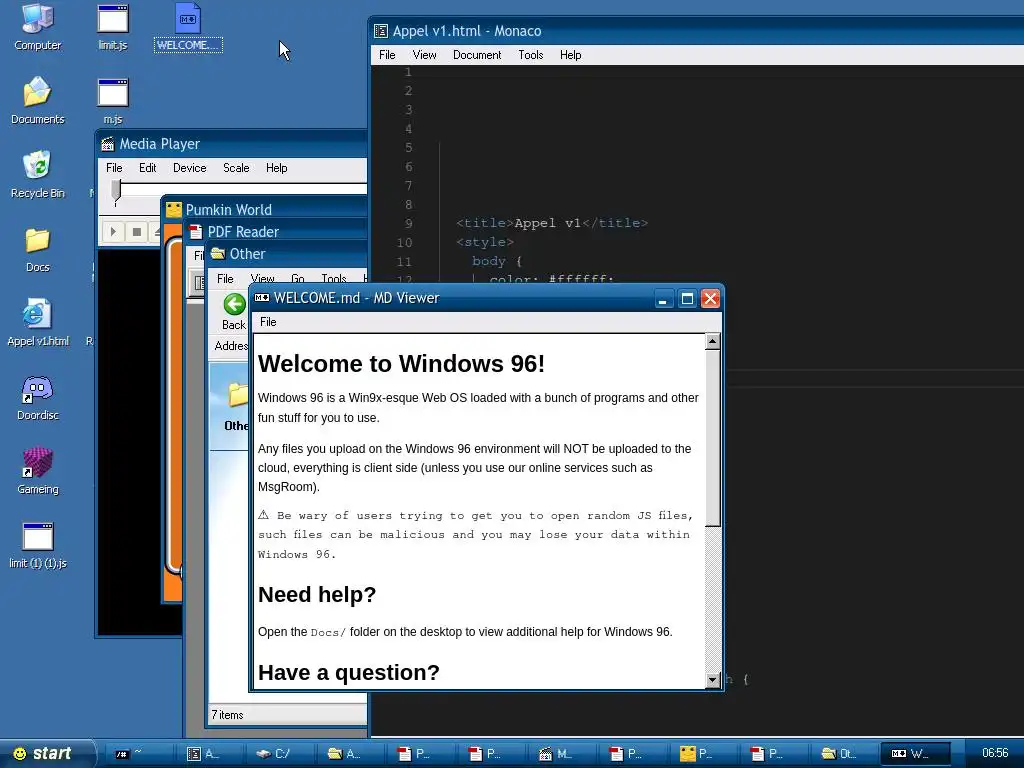
Task: Open the Recycle Bin icon
Action: click(37, 174)
